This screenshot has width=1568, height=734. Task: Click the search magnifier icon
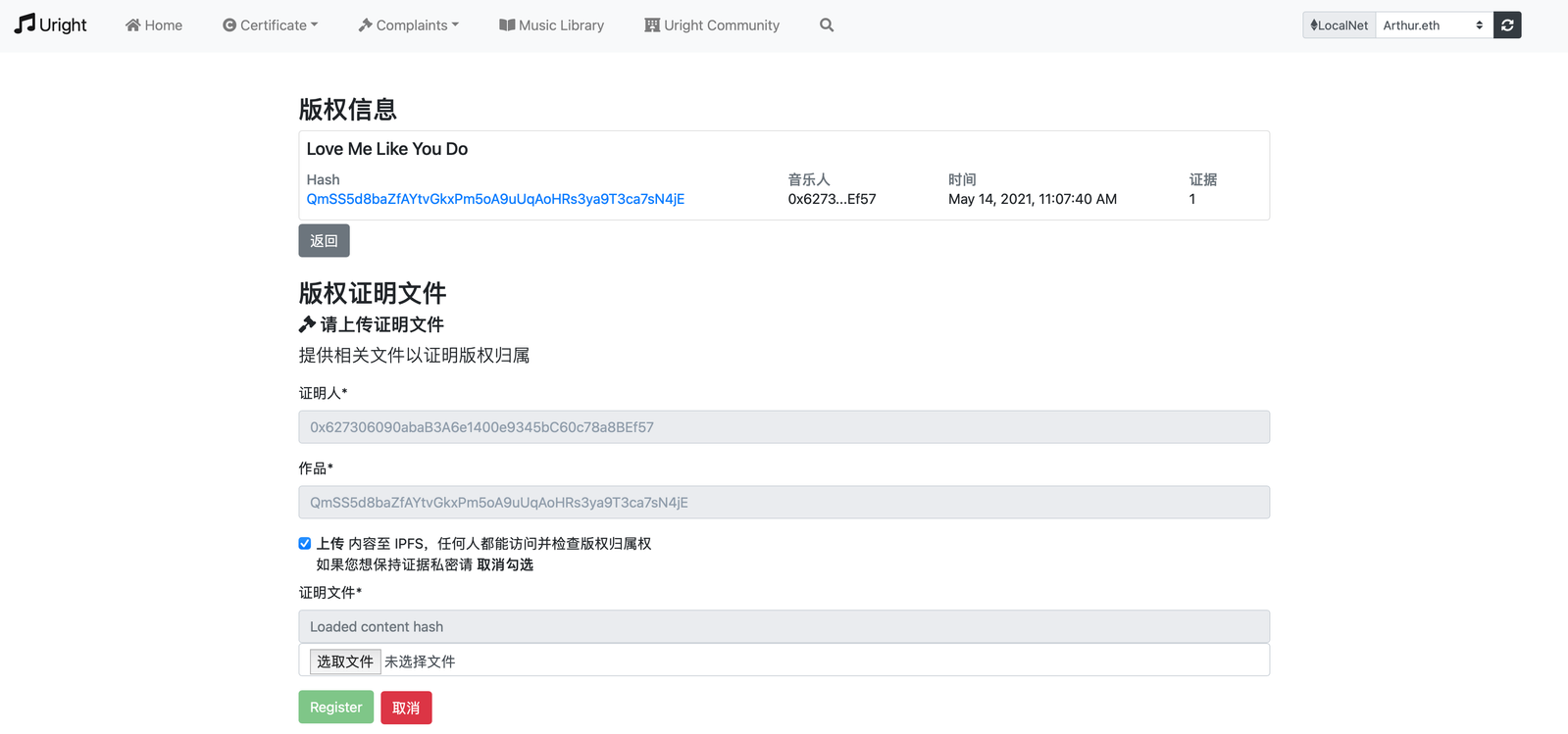pyautogui.click(x=827, y=25)
